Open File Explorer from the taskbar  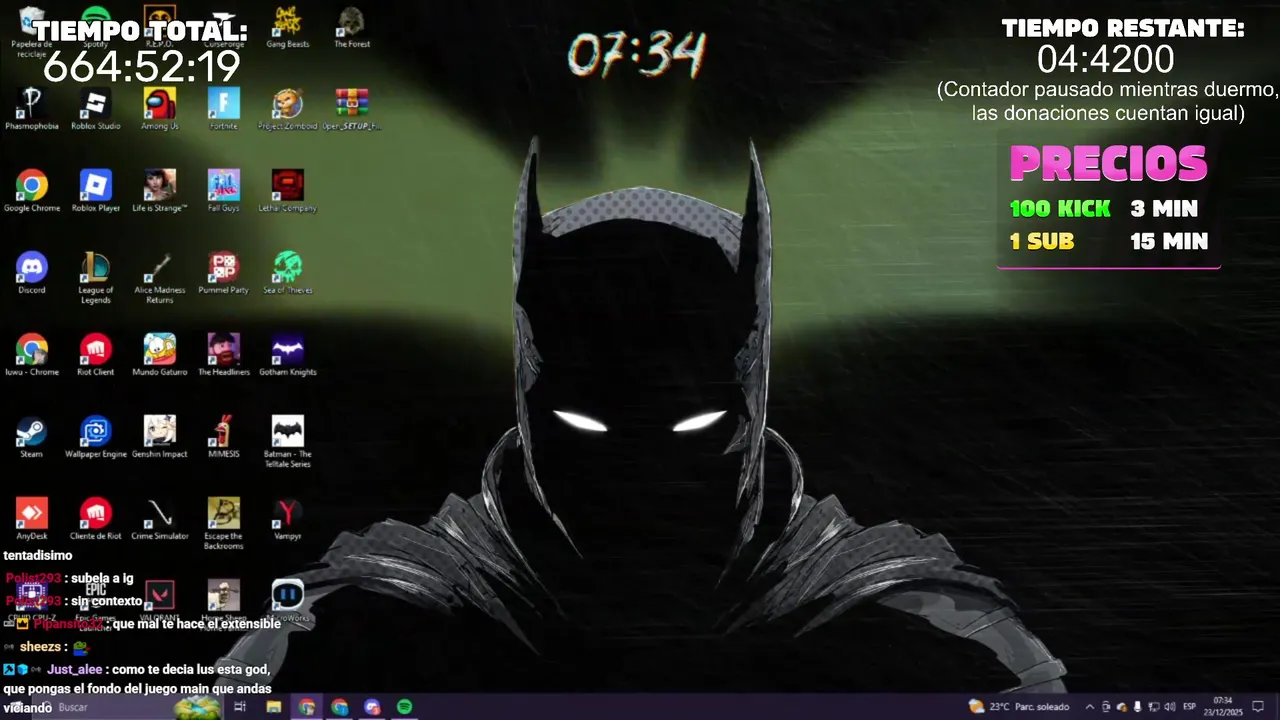tap(274, 707)
